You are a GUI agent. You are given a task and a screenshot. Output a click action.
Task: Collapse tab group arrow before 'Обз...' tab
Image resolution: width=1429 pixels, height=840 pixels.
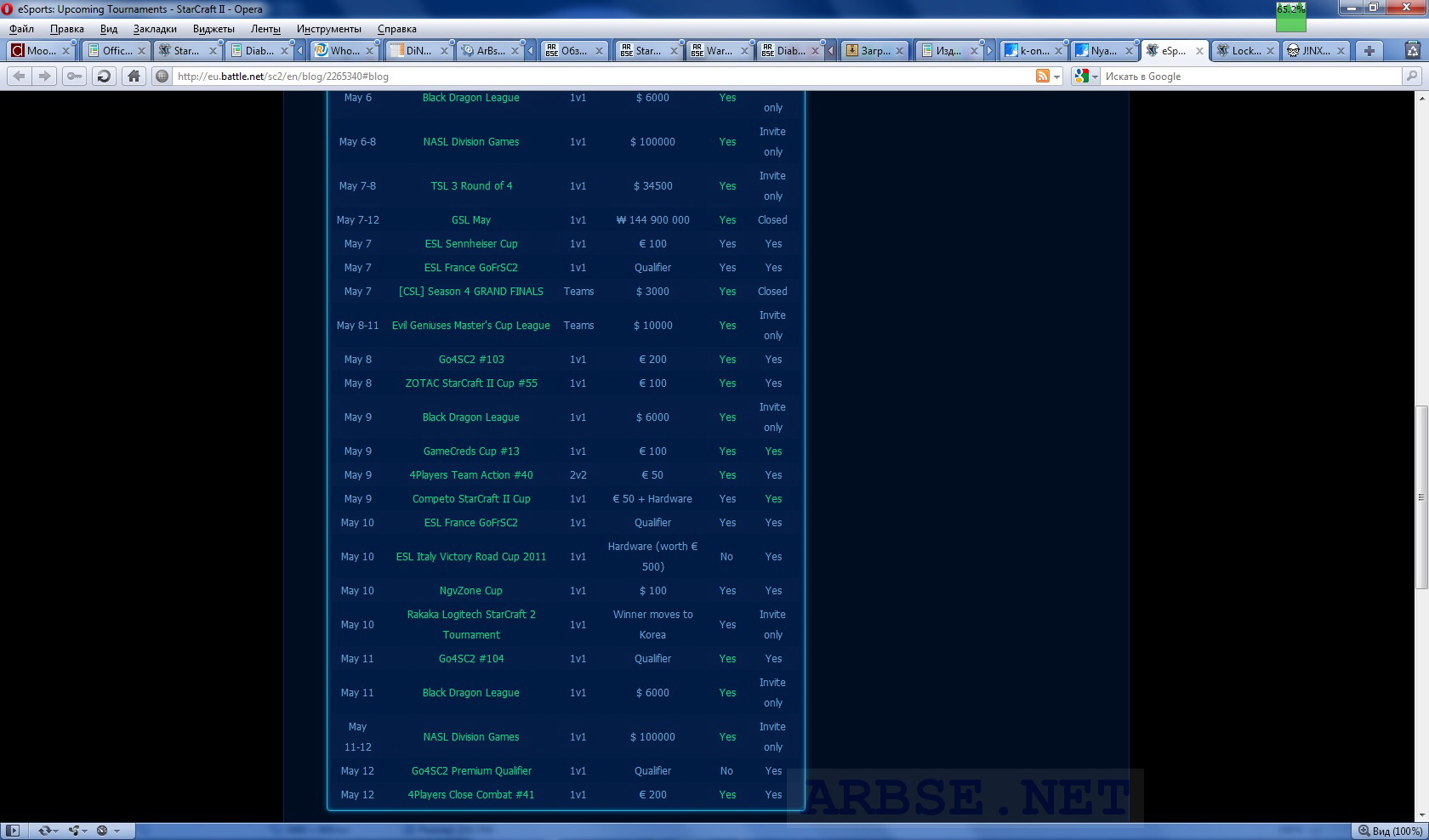(x=531, y=51)
